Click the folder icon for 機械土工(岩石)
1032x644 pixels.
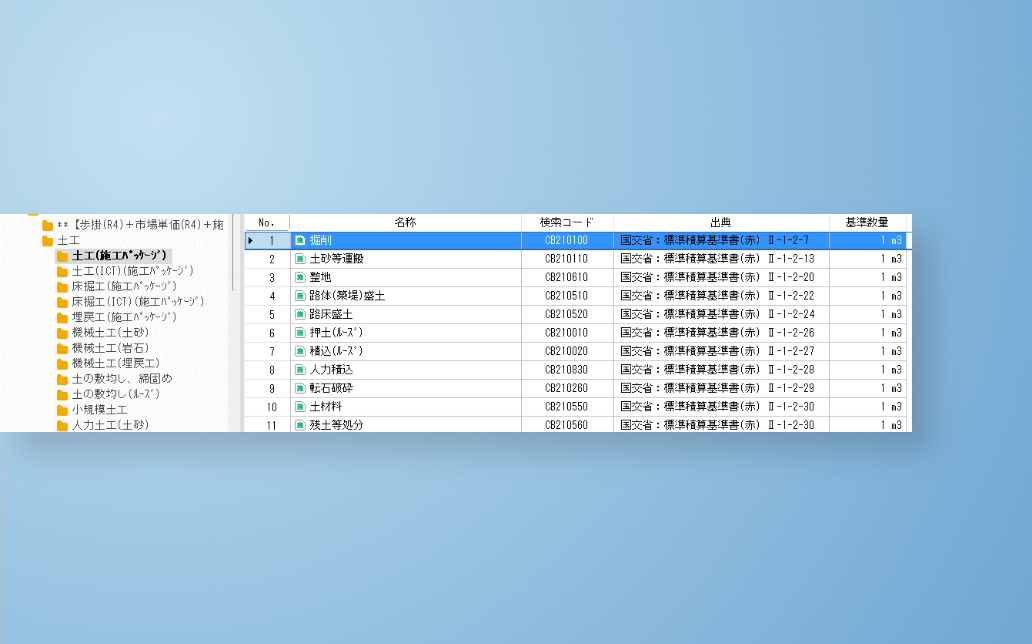[x=62, y=348]
